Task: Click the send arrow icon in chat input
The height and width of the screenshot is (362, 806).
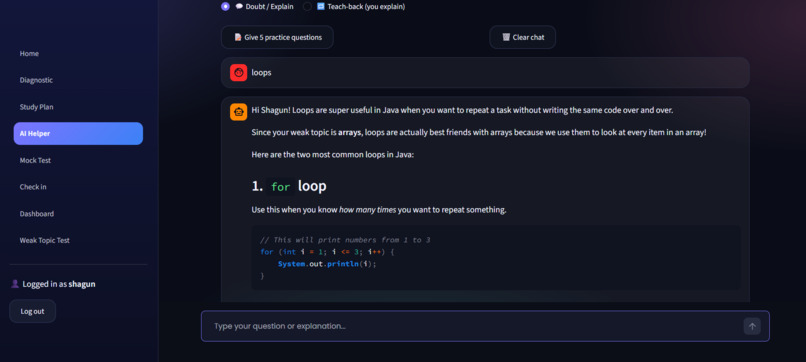Action: tap(752, 326)
